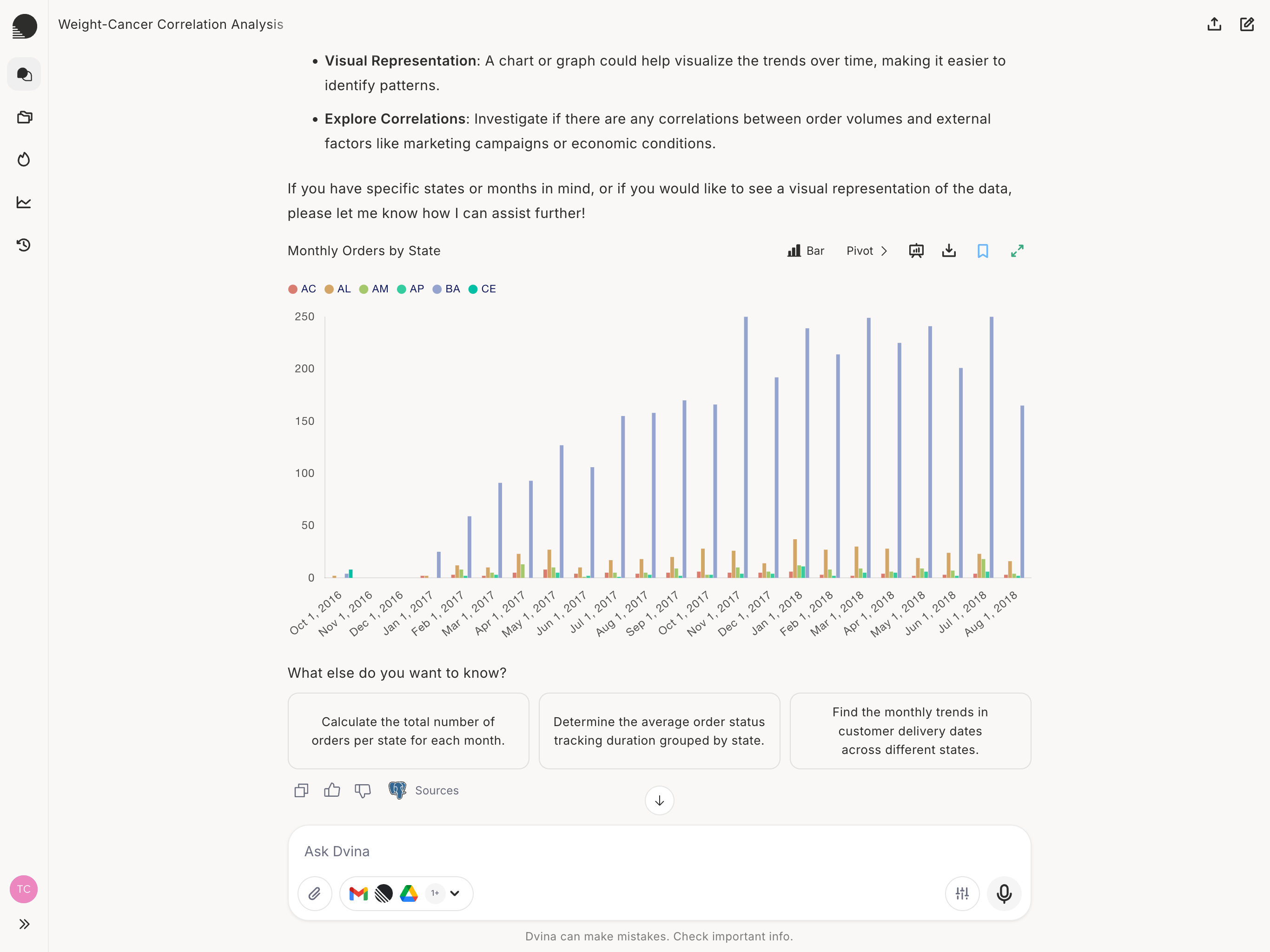This screenshot has height=952, width=1270.
Task: Click the Sources link below chart
Action: point(437,791)
